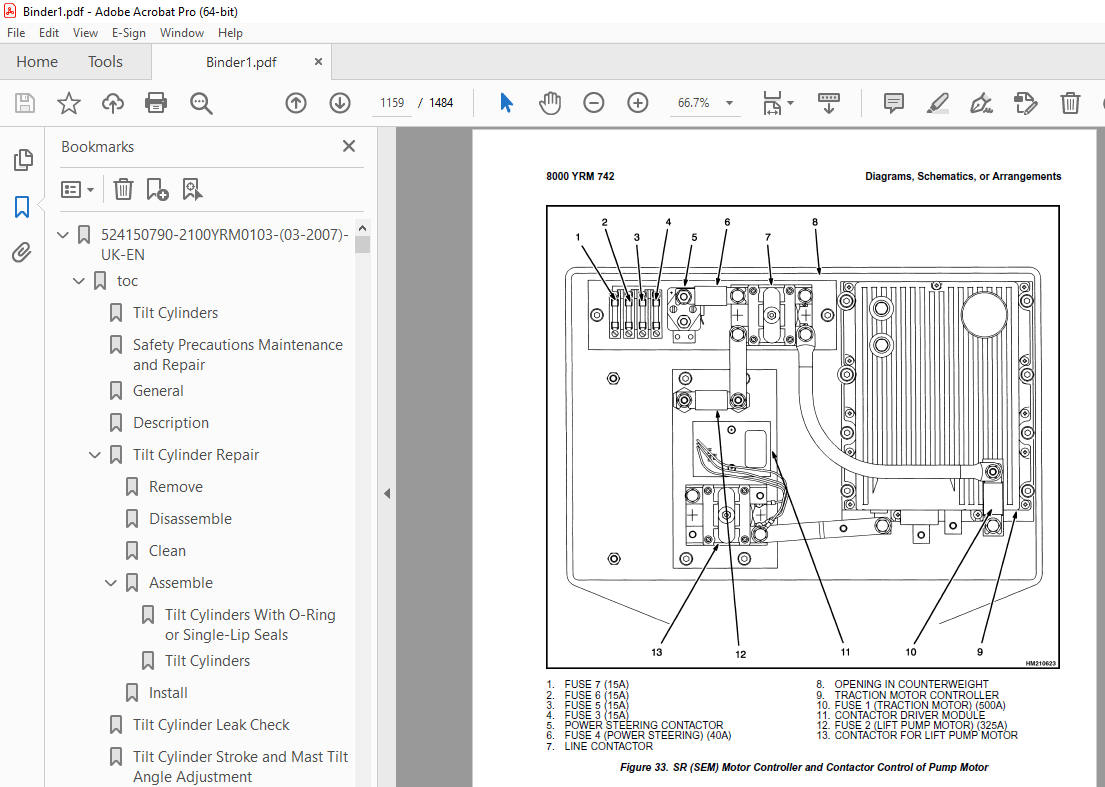Screen dimensions: 1105x787
Task: Zoom out with minus button
Action: pyautogui.click(x=594, y=103)
